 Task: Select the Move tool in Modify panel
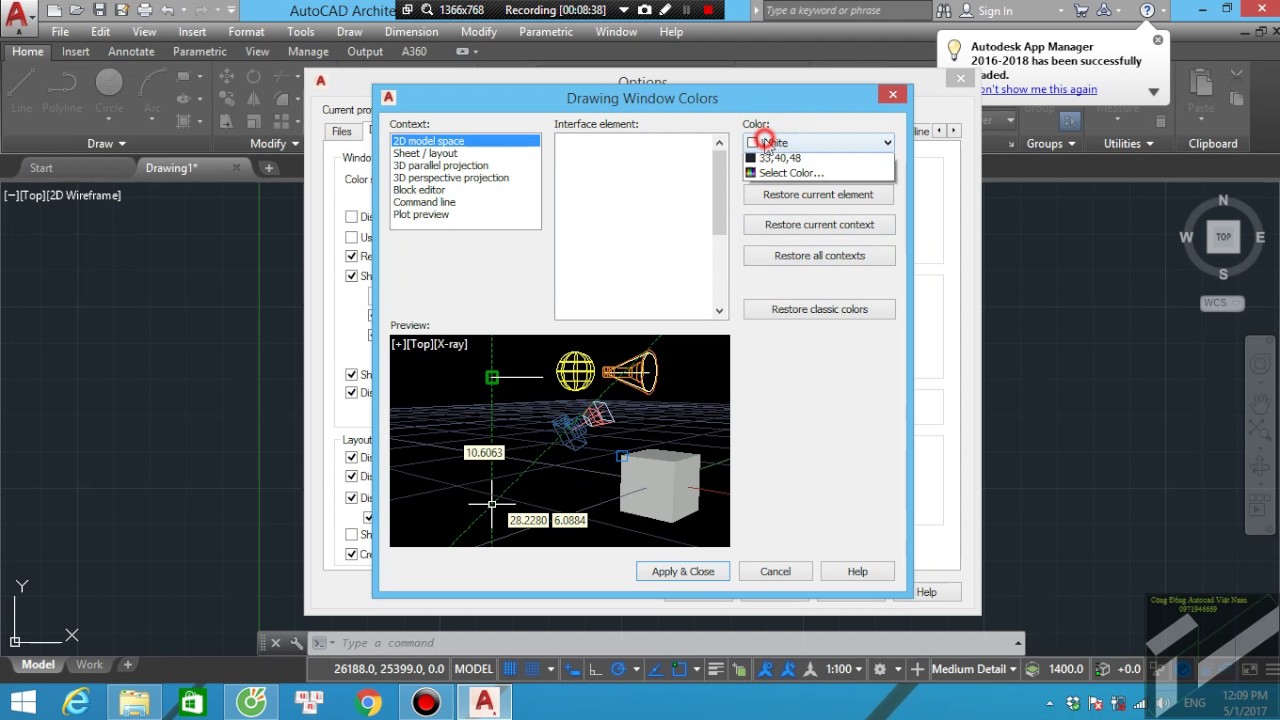226,77
